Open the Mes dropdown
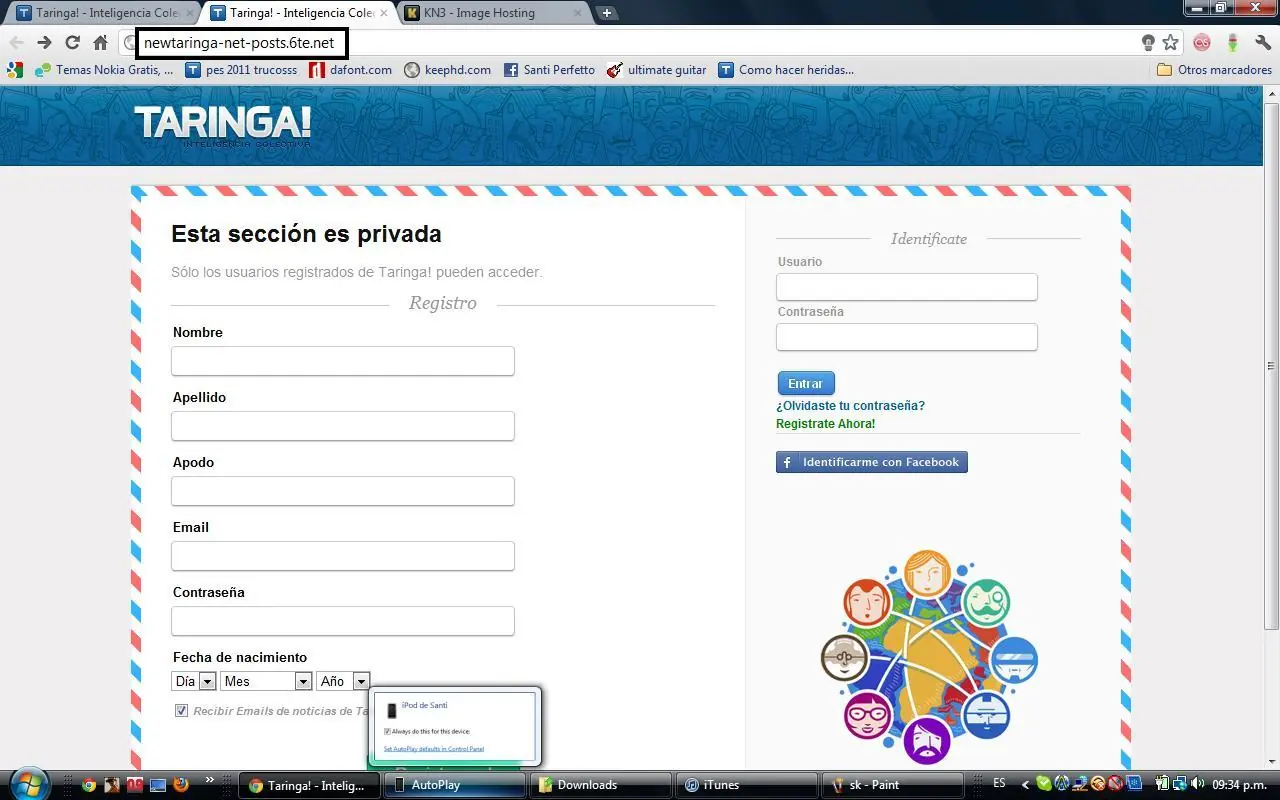 pyautogui.click(x=267, y=681)
